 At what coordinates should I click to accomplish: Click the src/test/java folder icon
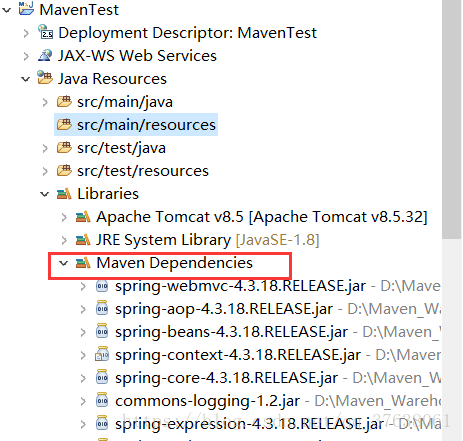pyautogui.click(x=64, y=147)
